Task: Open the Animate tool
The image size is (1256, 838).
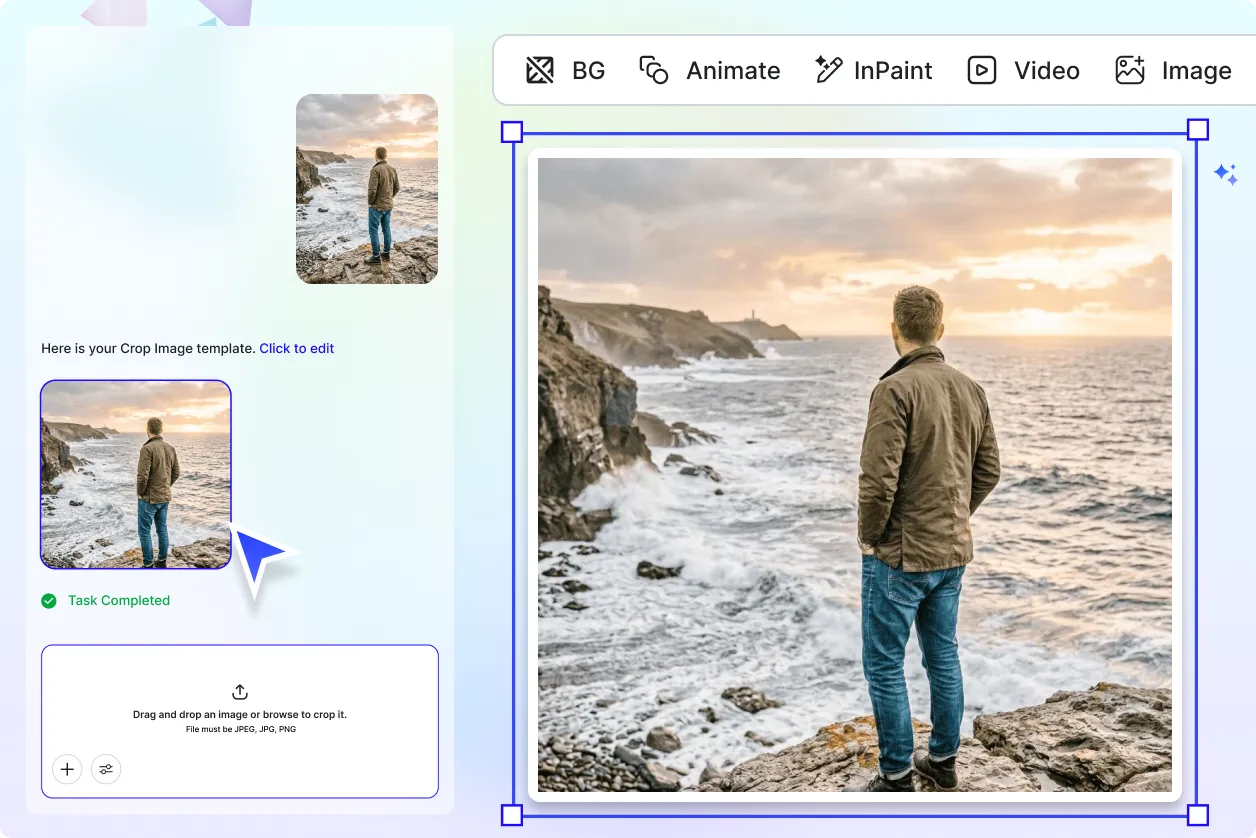Action: click(x=709, y=70)
